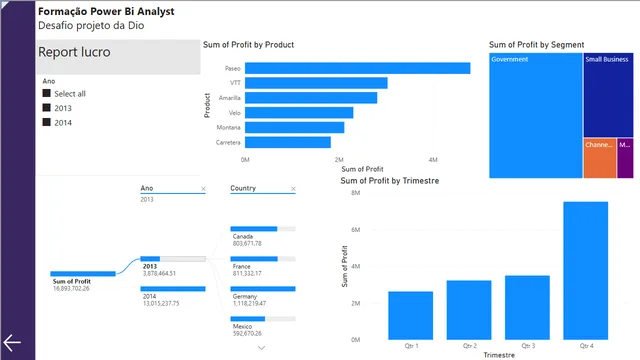Select the Canada country node
The image size is (640, 360).
(x=263, y=229)
